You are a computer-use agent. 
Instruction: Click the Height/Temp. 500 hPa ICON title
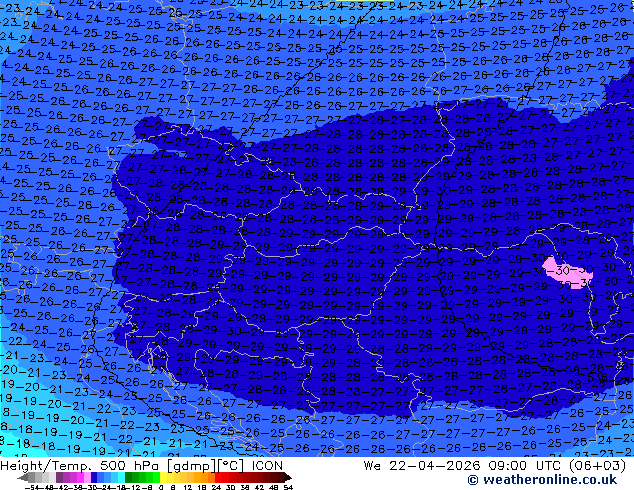coord(142,466)
